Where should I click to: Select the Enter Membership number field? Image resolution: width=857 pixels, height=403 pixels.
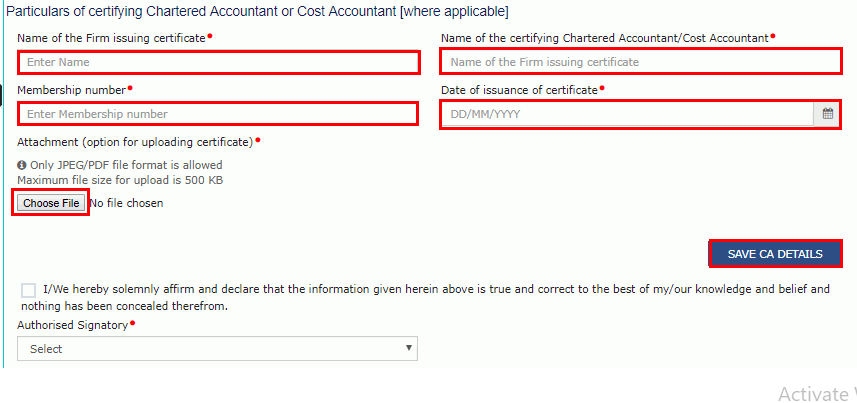(217, 114)
